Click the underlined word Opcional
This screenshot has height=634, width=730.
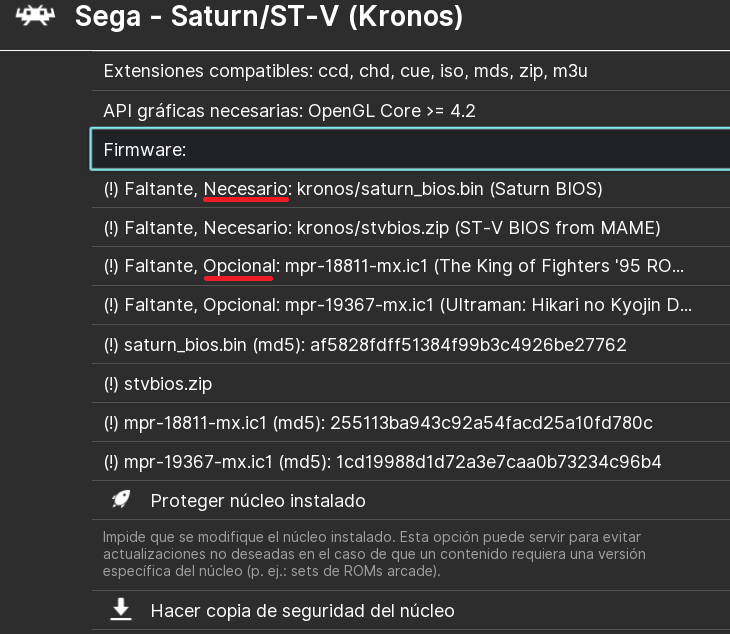coord(239,267)
